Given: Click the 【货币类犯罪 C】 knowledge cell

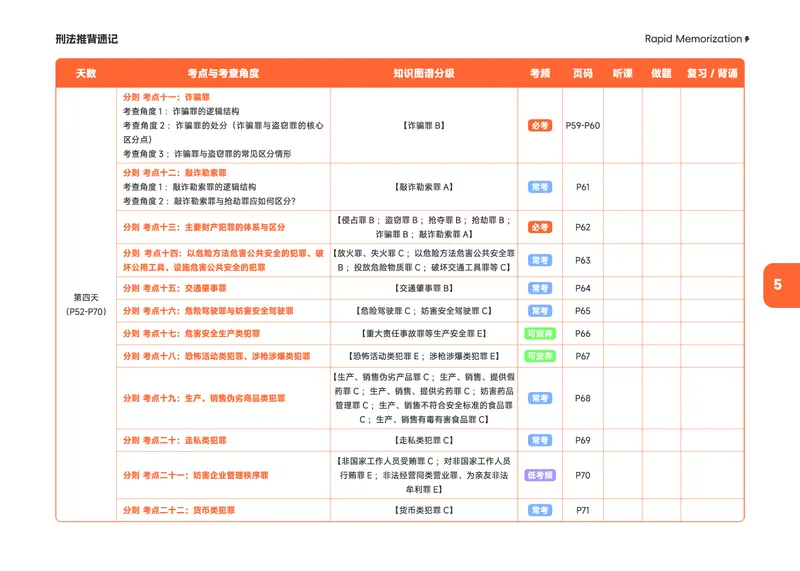Looking at the screenshot, I should pos(424,510).
